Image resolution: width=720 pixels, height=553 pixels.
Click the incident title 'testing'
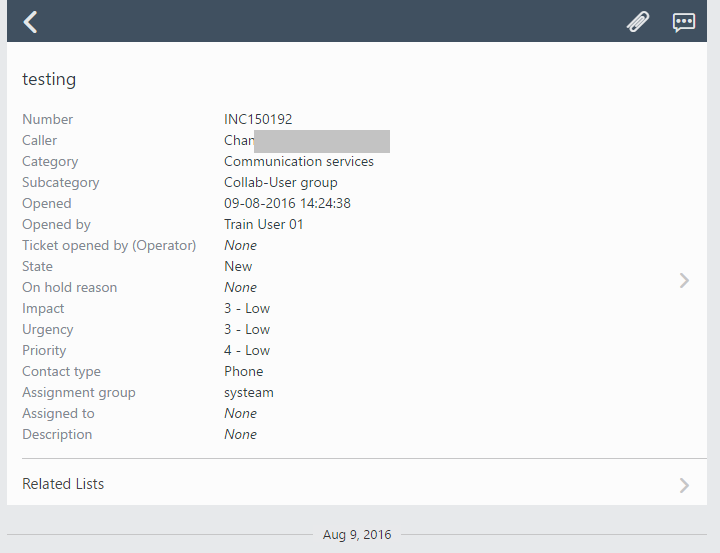point(49,79)
